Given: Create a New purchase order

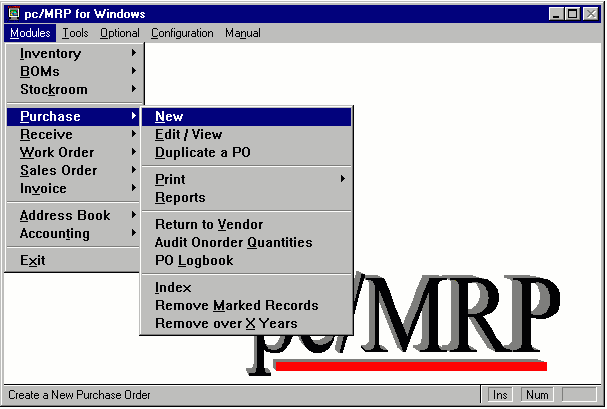Looking at the screenshot, I should click(x=247, y=116).
